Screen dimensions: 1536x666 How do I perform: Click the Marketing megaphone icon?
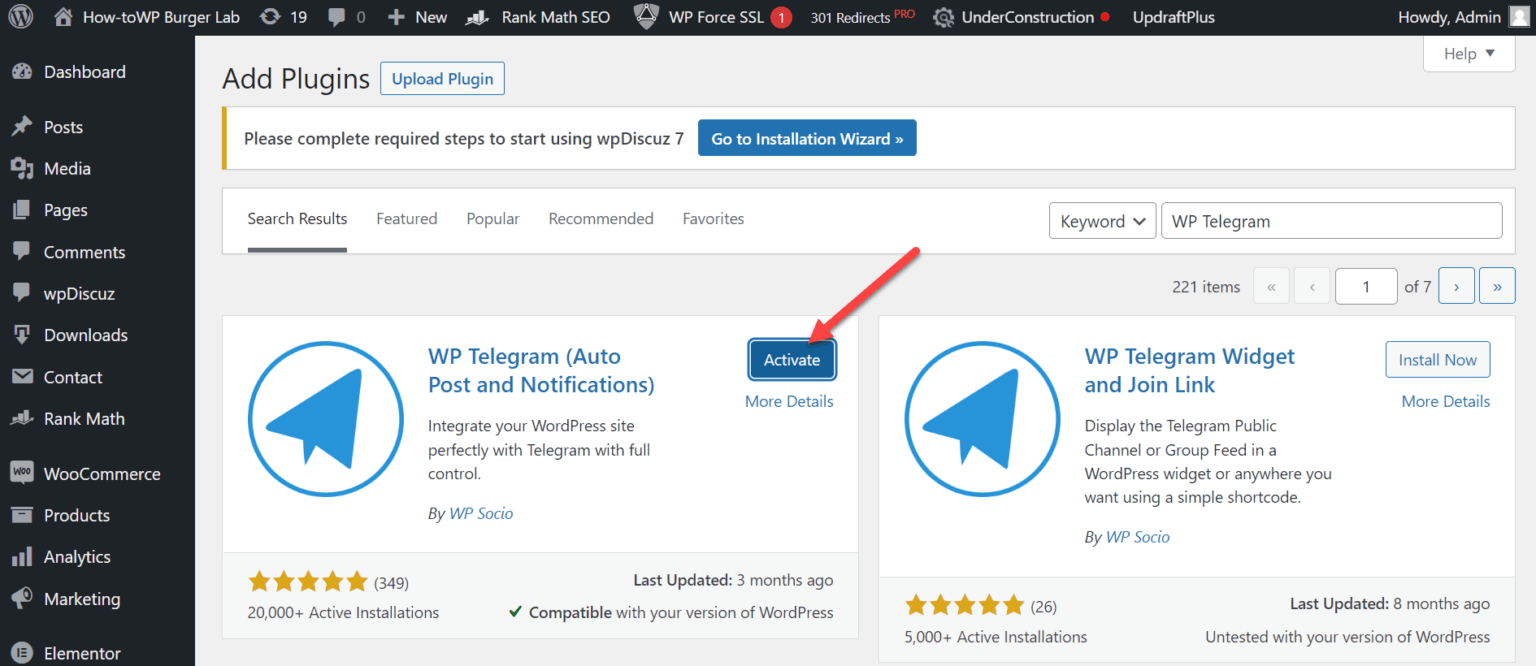[x=22, y=598]
